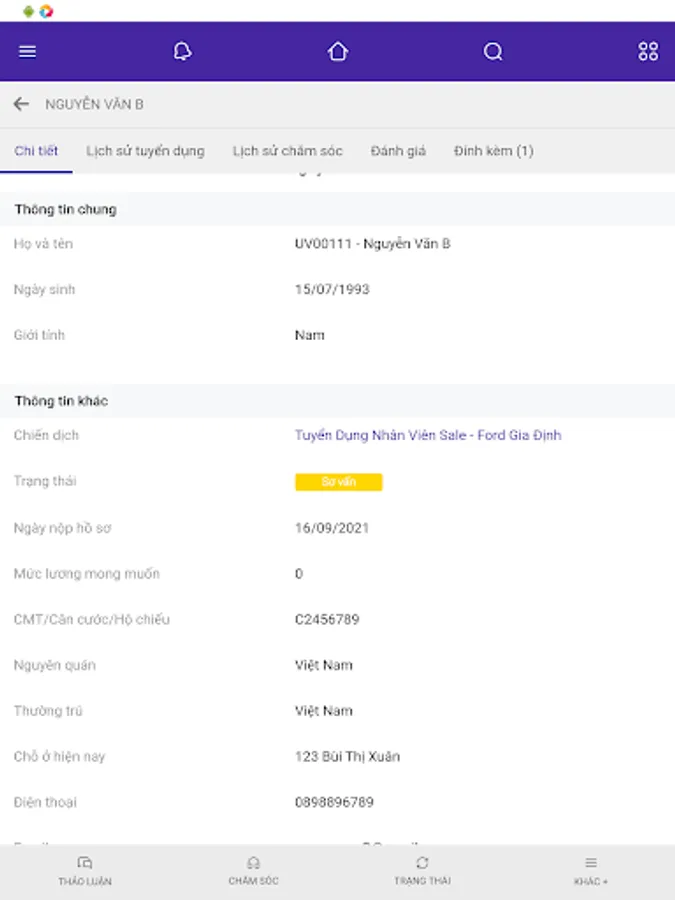Open Lịch sử chăm sóc tab
Image resolution: width=675 pixels, height=900 pixels.
[288, 151]
